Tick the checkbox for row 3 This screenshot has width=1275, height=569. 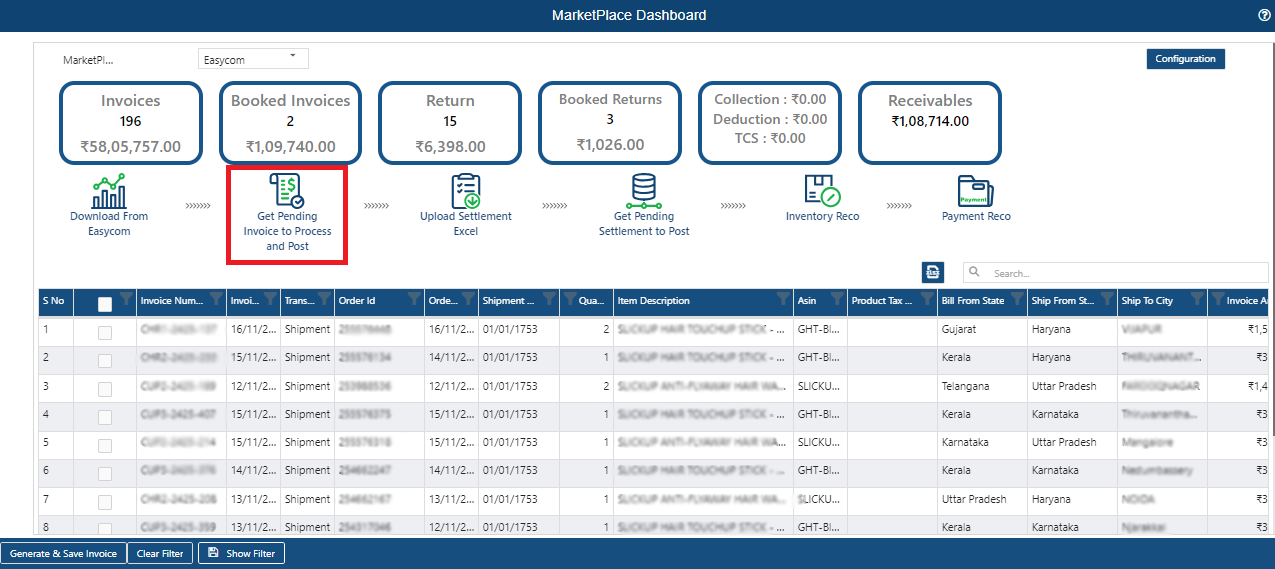105,390
